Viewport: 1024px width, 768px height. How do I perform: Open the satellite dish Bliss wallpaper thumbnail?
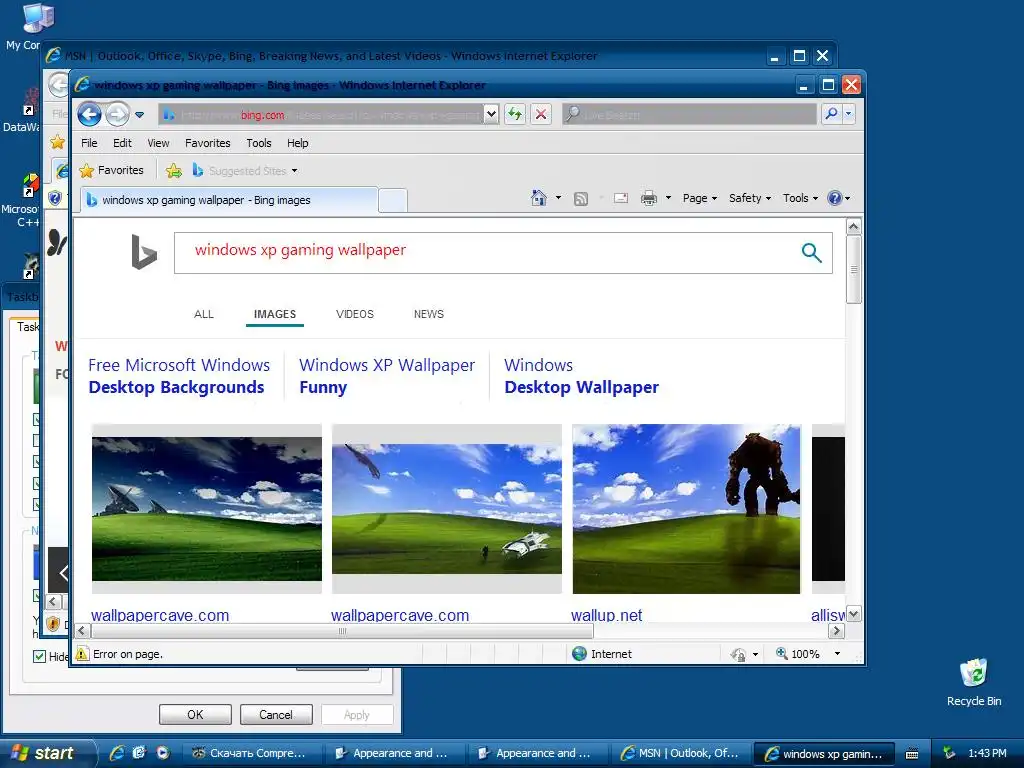pyautogui.click(x=206, y=509)
